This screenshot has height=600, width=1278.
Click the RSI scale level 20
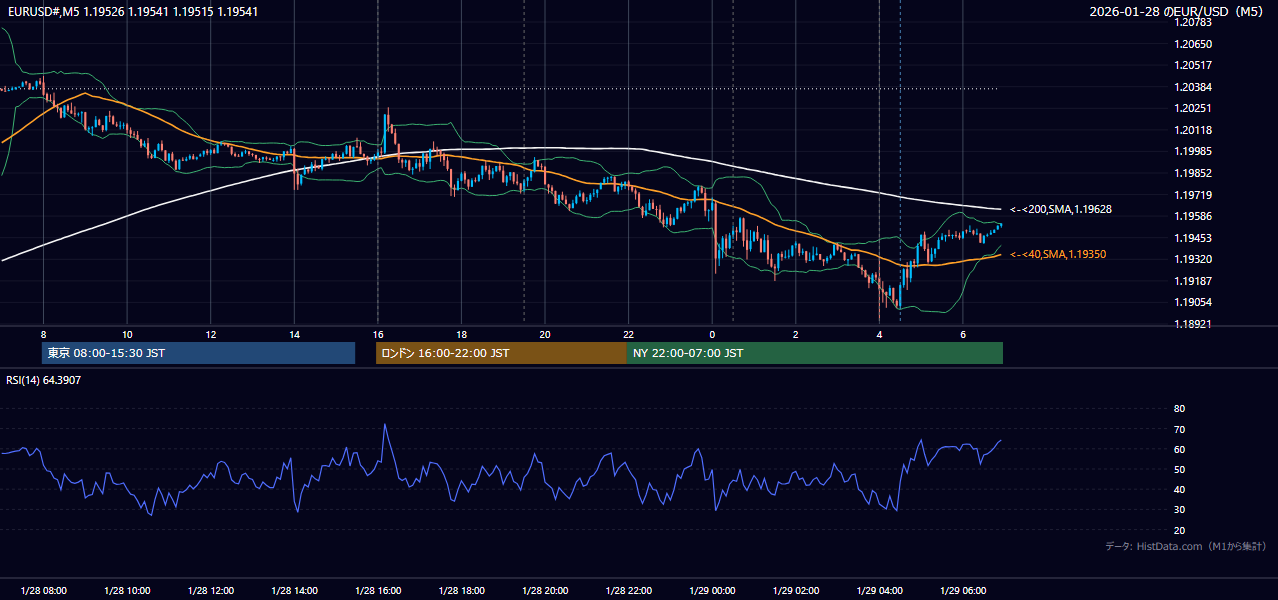(x=1179, y=530)
